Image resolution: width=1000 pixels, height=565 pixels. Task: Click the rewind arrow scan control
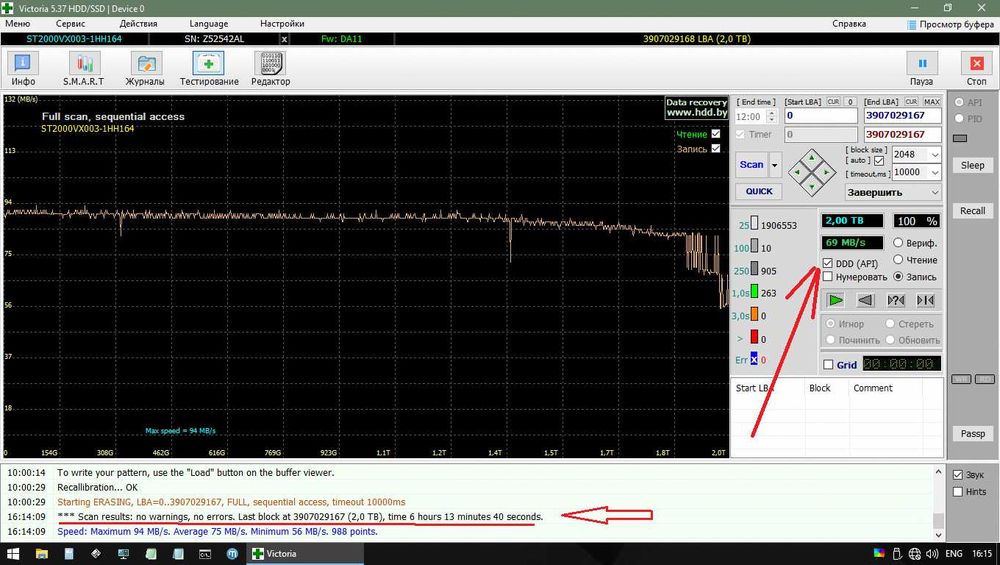pyautogui.click(x=866, y=300)
